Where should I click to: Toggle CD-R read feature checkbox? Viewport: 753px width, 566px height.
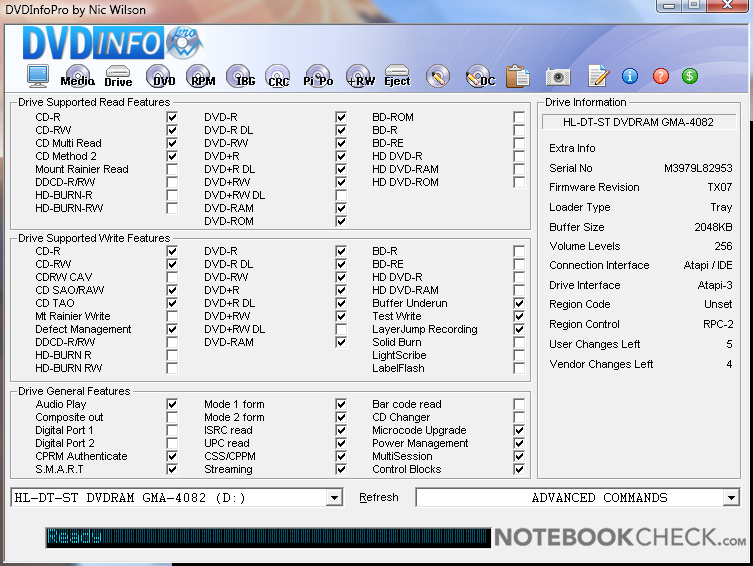[x=172, y=117]
